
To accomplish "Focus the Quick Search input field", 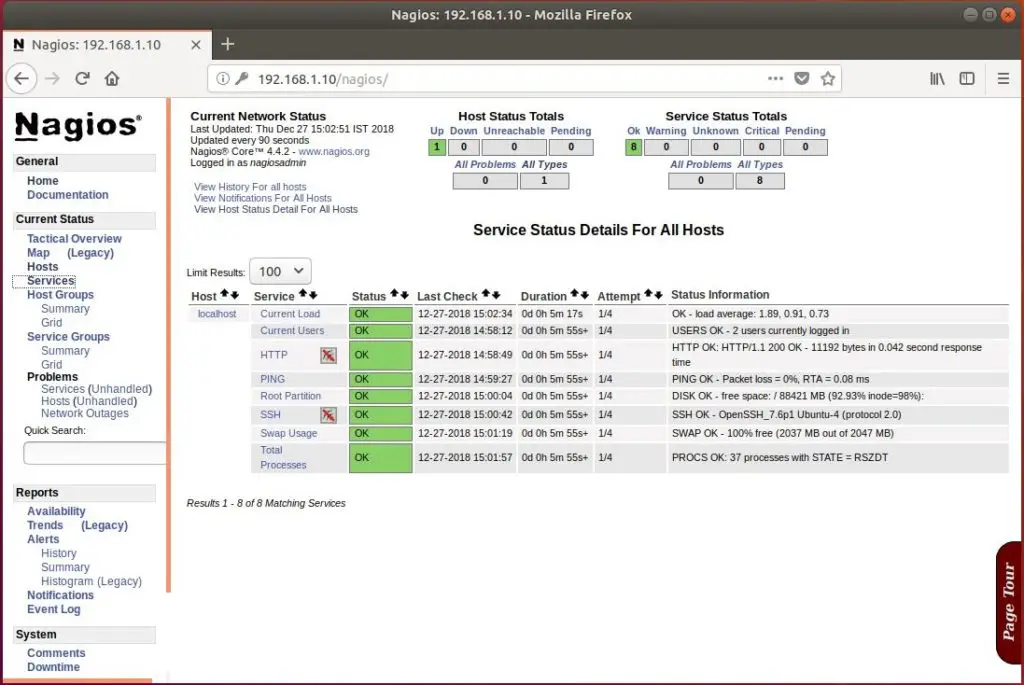I will (x=95, y=453).
